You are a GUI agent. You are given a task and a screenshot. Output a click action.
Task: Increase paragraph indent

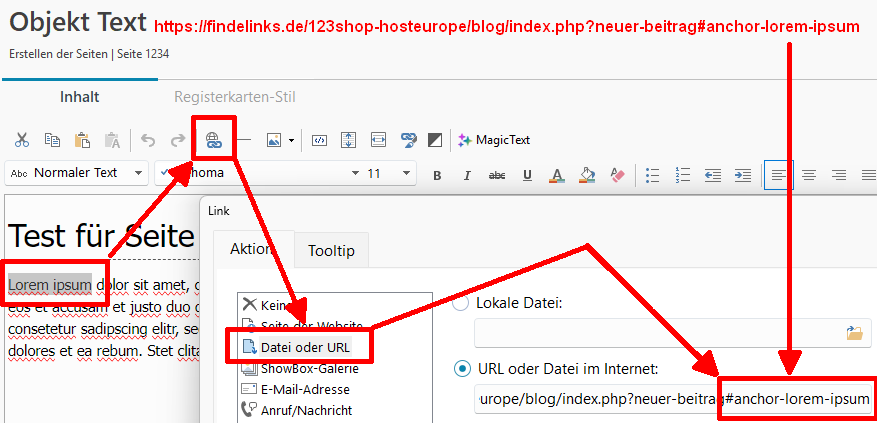[x=743, y=176]
